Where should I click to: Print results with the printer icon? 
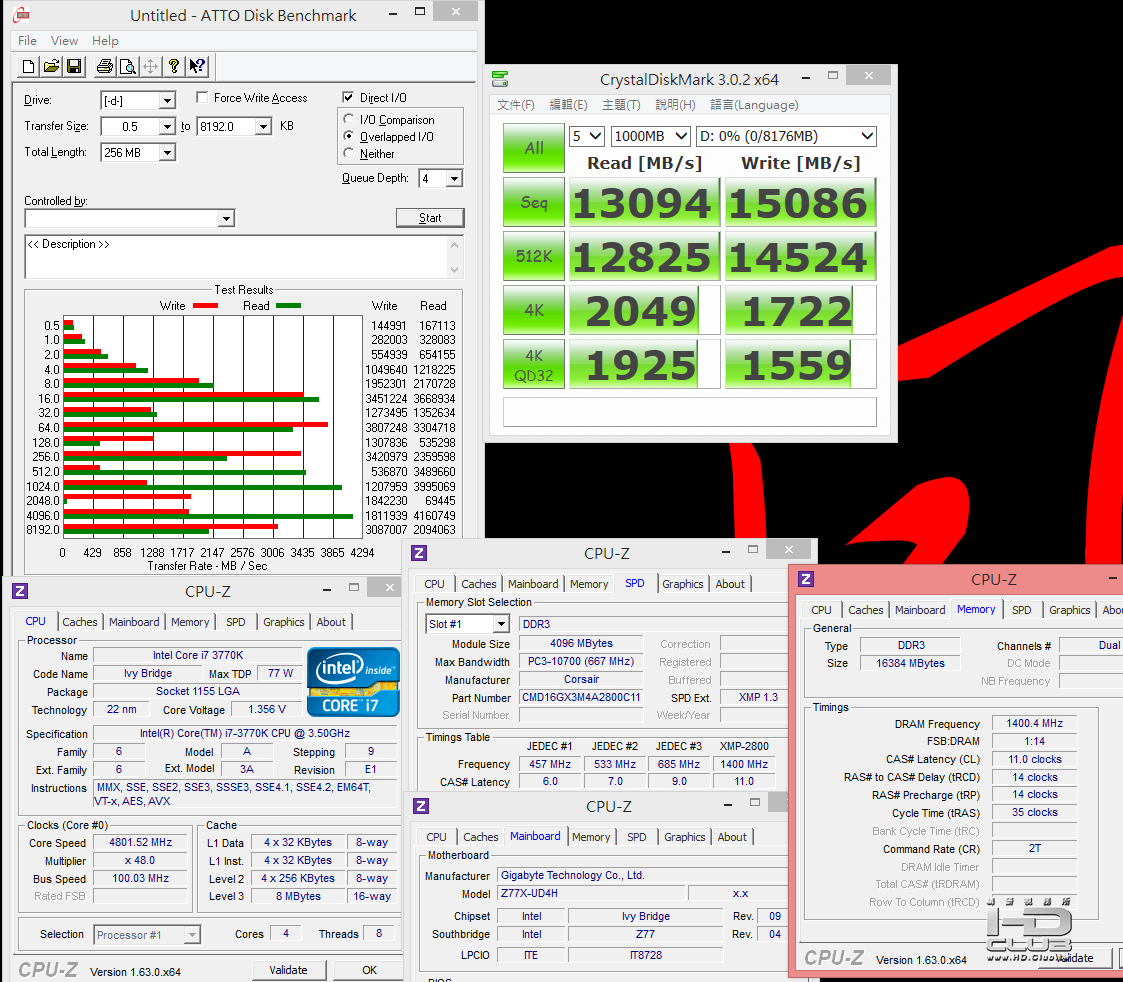click(x=104, y=67)
